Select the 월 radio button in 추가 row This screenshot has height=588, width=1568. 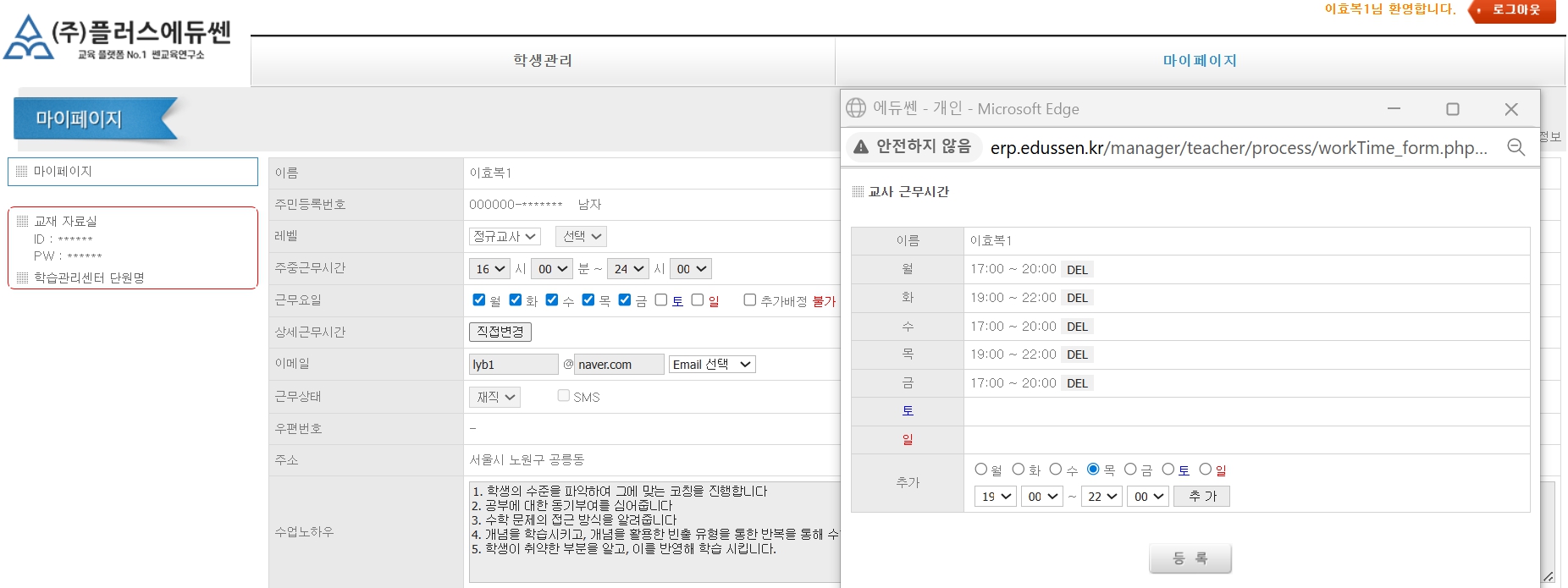pos(980,469)
